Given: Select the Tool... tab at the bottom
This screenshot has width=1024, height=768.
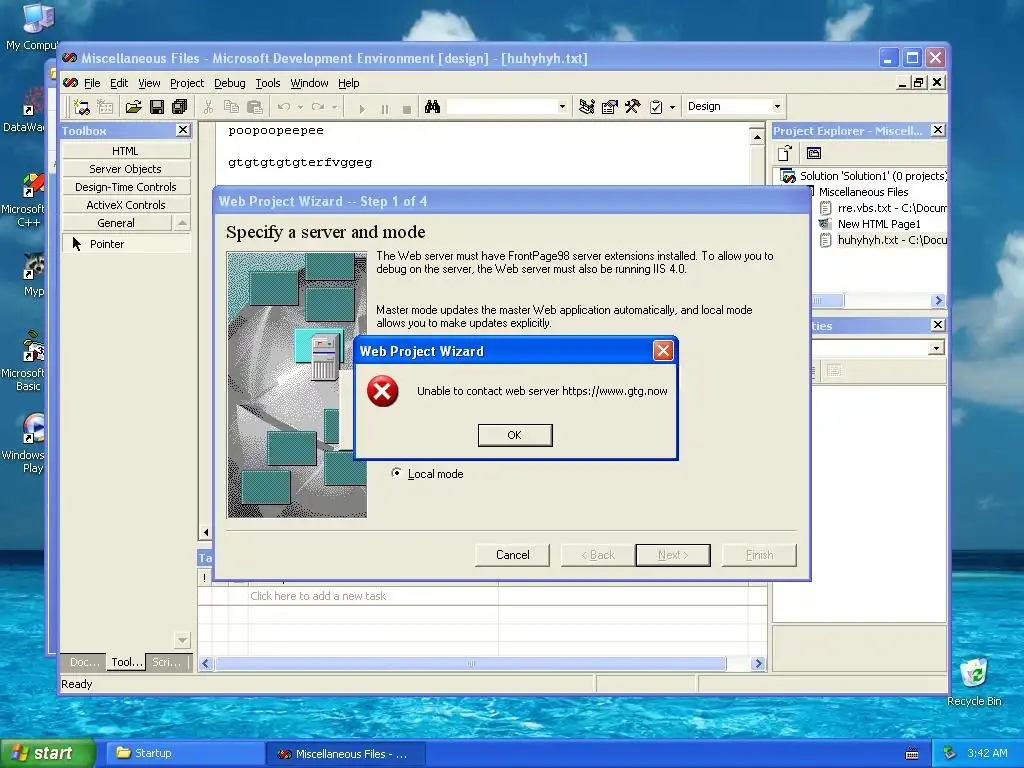Looking at the screenshot, I should (x=126, y=662).
